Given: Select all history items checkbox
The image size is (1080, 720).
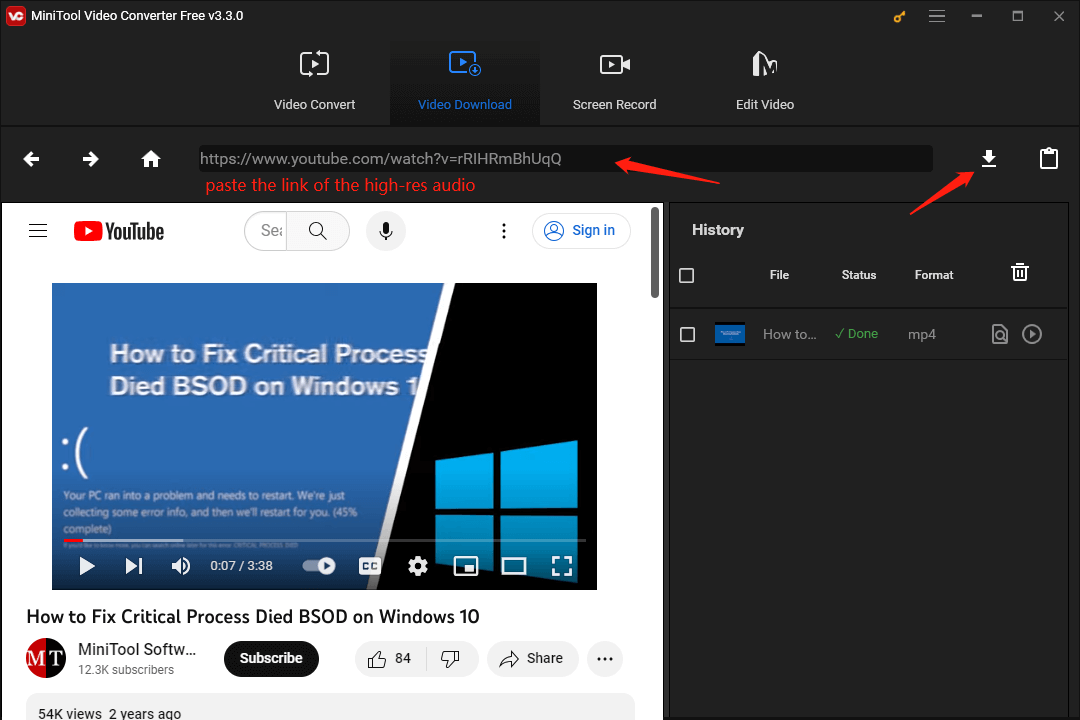Looking at the screenshot, I should coord(687,276).
